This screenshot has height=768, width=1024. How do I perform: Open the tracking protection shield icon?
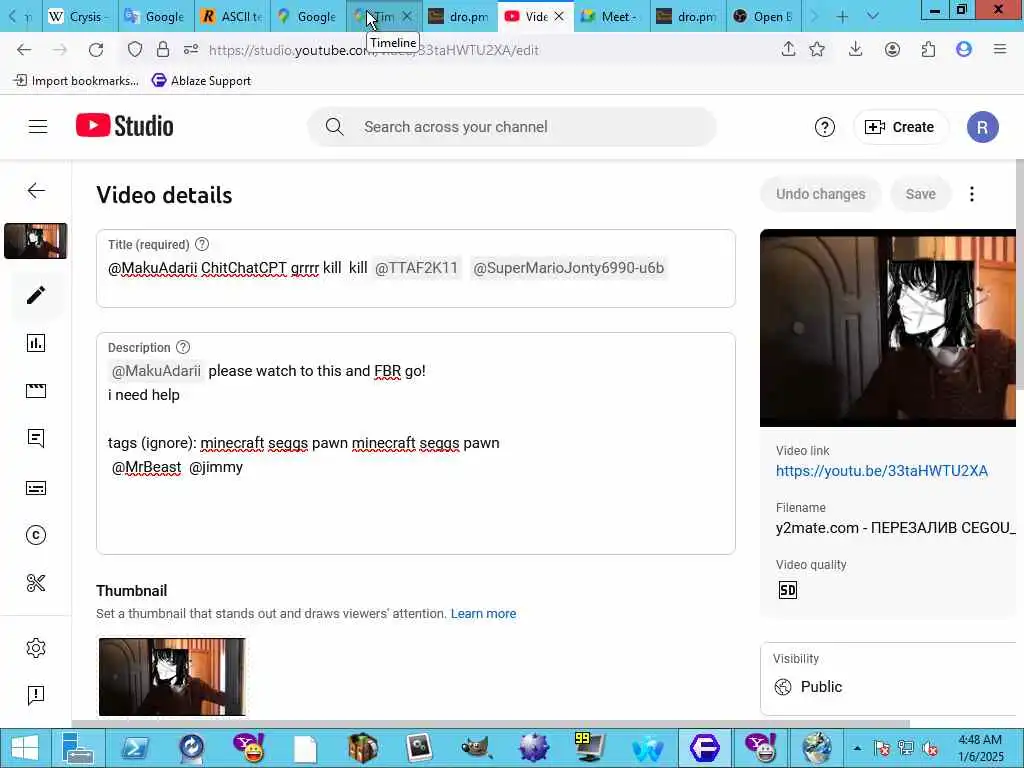(135, 50)
